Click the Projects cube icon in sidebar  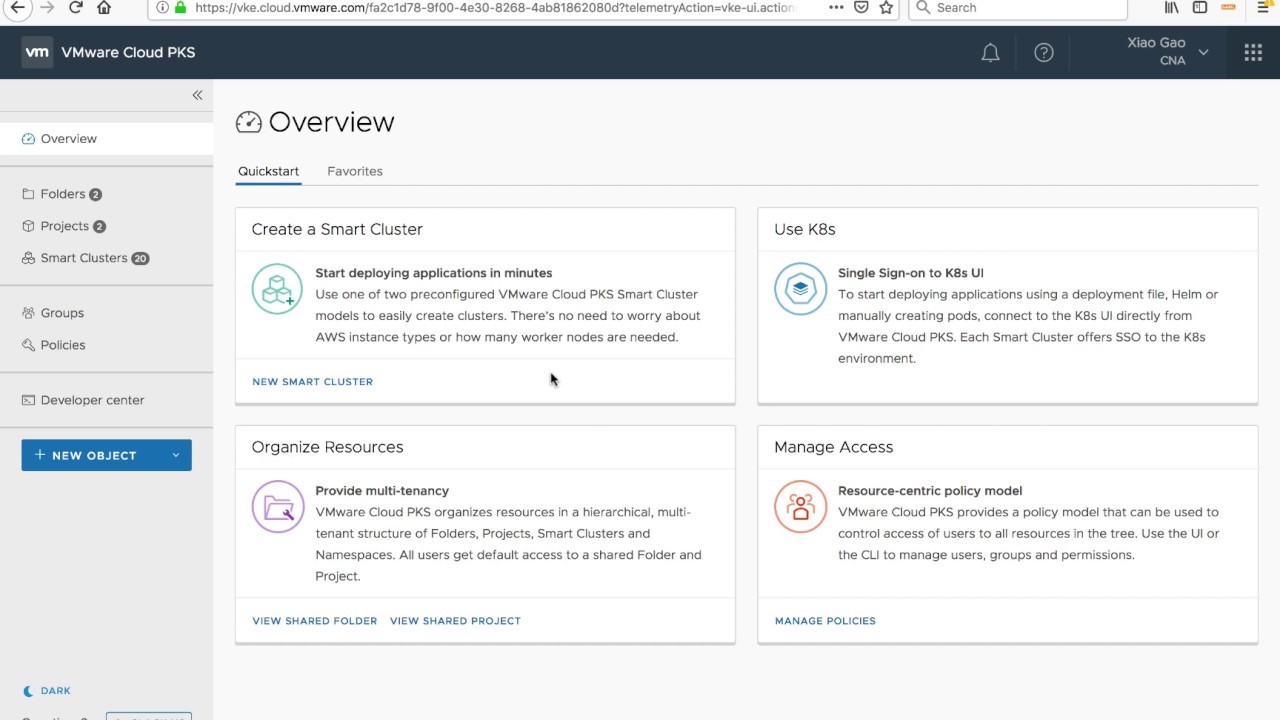[29, 226]
